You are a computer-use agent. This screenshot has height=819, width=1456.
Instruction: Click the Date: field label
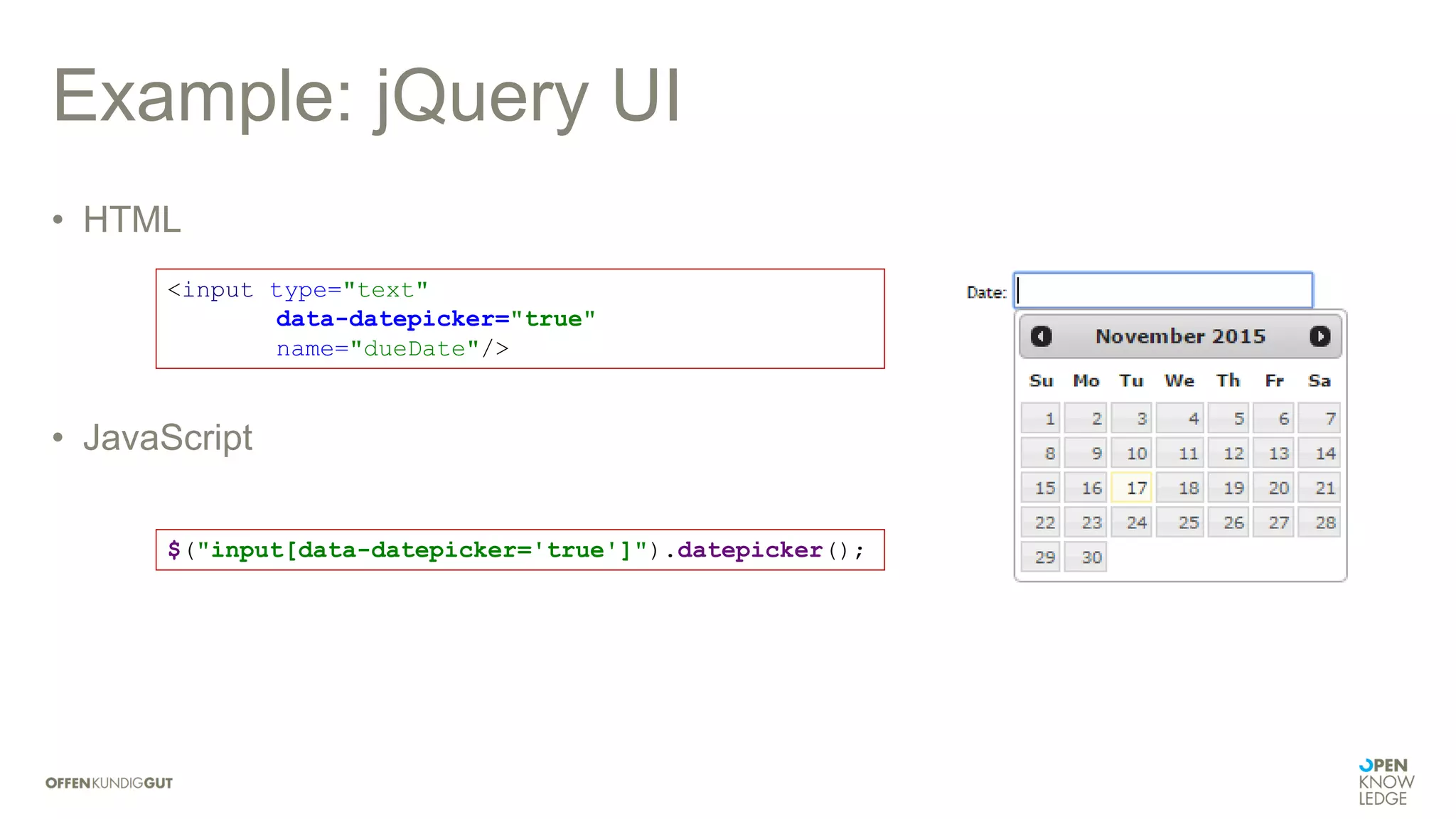(986, 292)
